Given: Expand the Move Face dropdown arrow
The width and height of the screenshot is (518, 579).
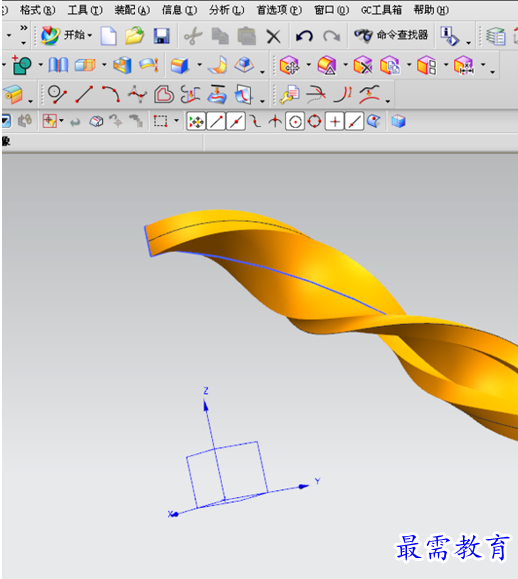Looking at the screenshot, I should 308,65.
